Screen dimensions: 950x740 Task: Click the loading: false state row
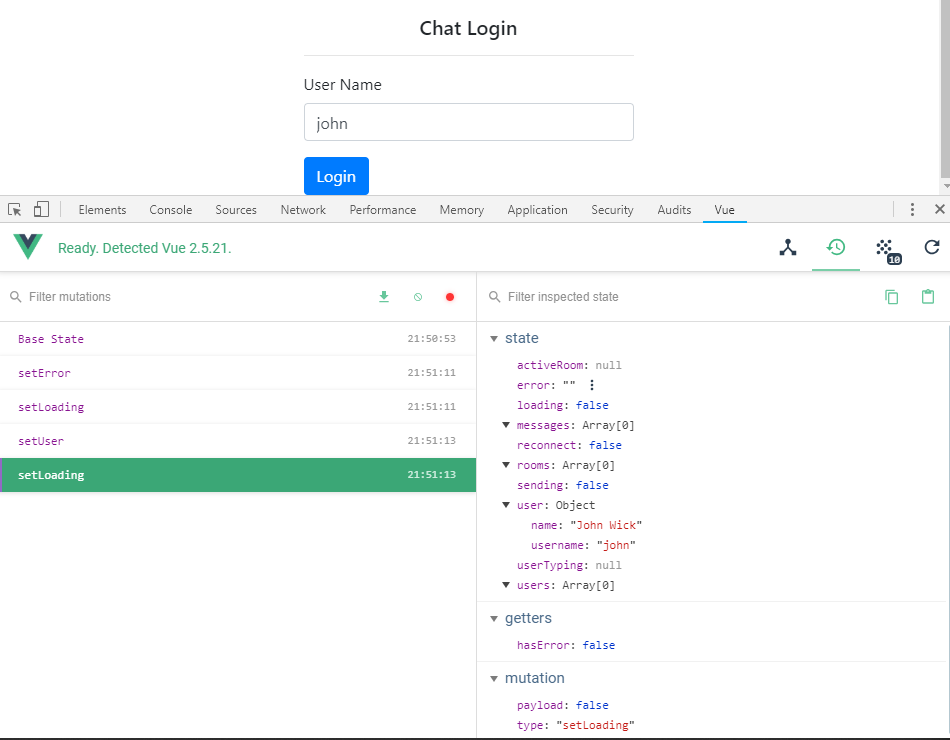[x=562, y=405]
